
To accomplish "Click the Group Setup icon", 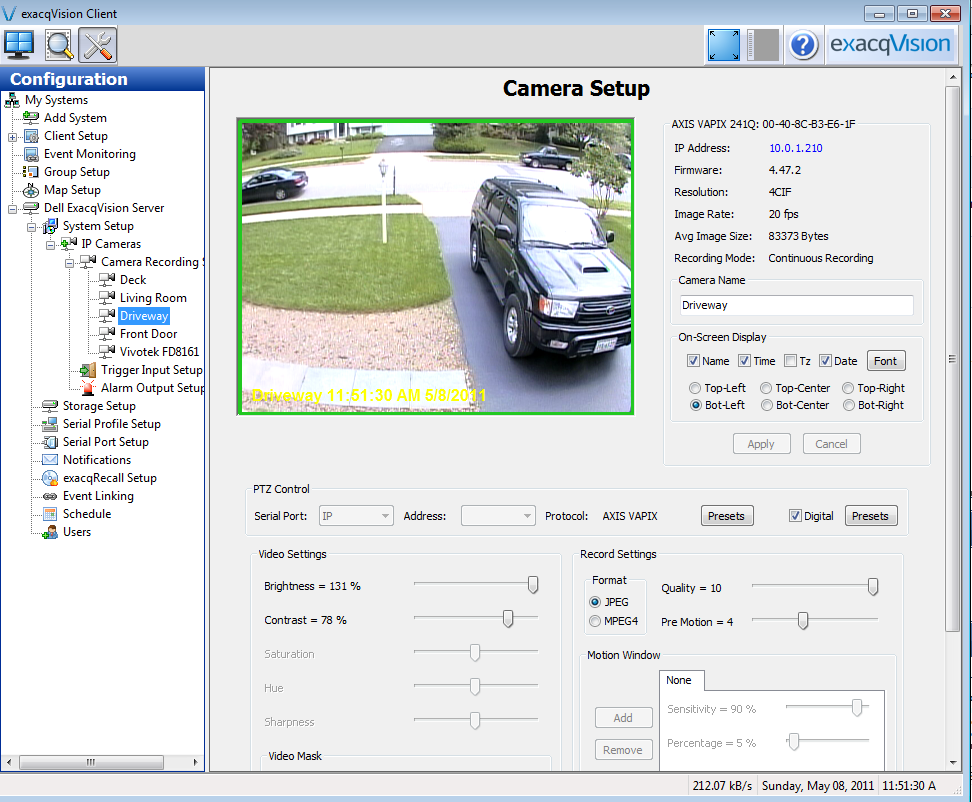I will point(31,172).
